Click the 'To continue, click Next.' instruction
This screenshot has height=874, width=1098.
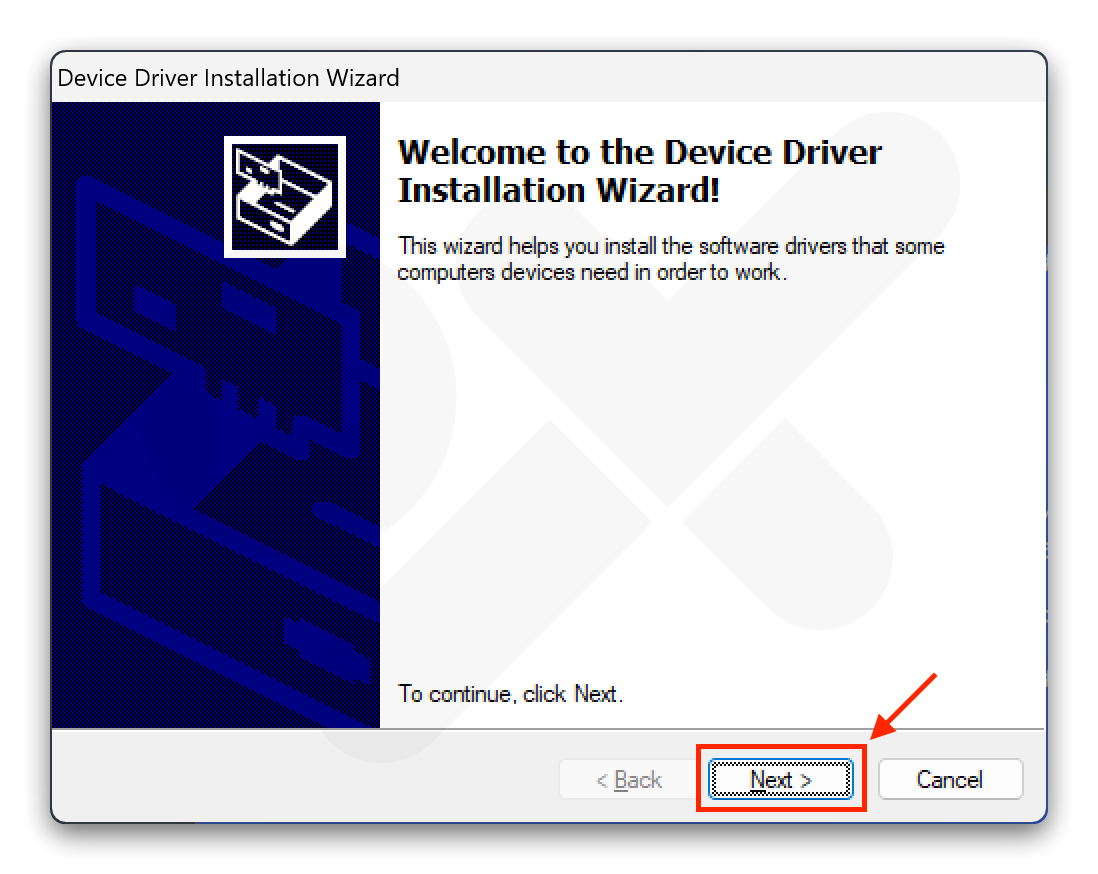point(510,694)
